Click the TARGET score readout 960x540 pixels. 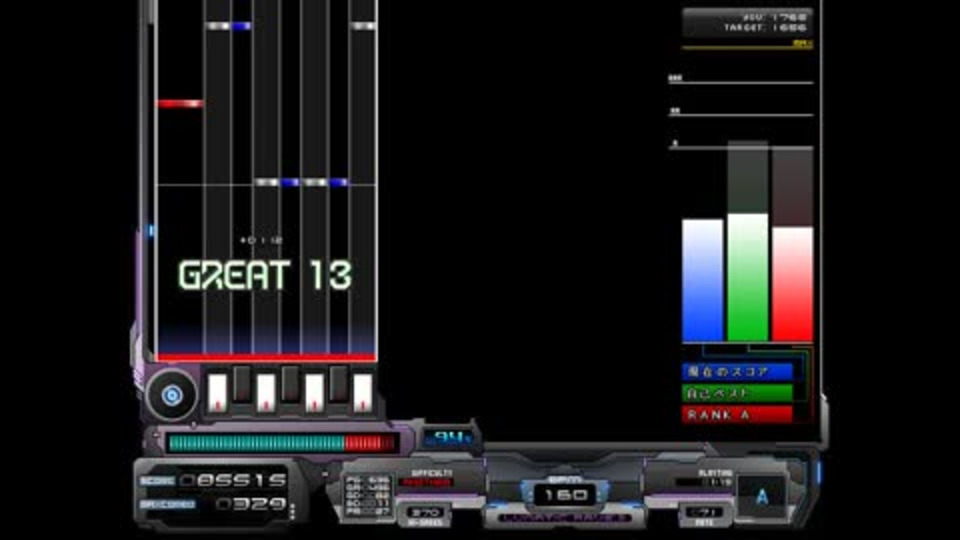(x=764, y=28)
